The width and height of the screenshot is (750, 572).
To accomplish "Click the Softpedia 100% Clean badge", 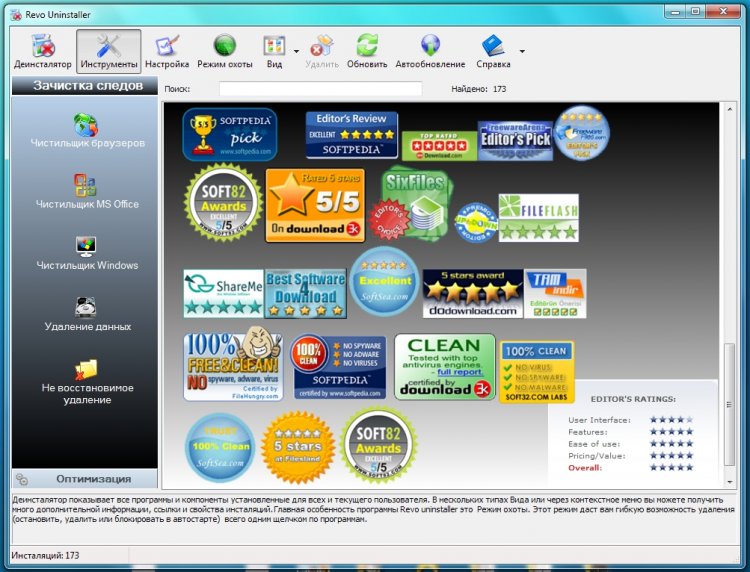I will pyautogui.click(x=338, y=367).
